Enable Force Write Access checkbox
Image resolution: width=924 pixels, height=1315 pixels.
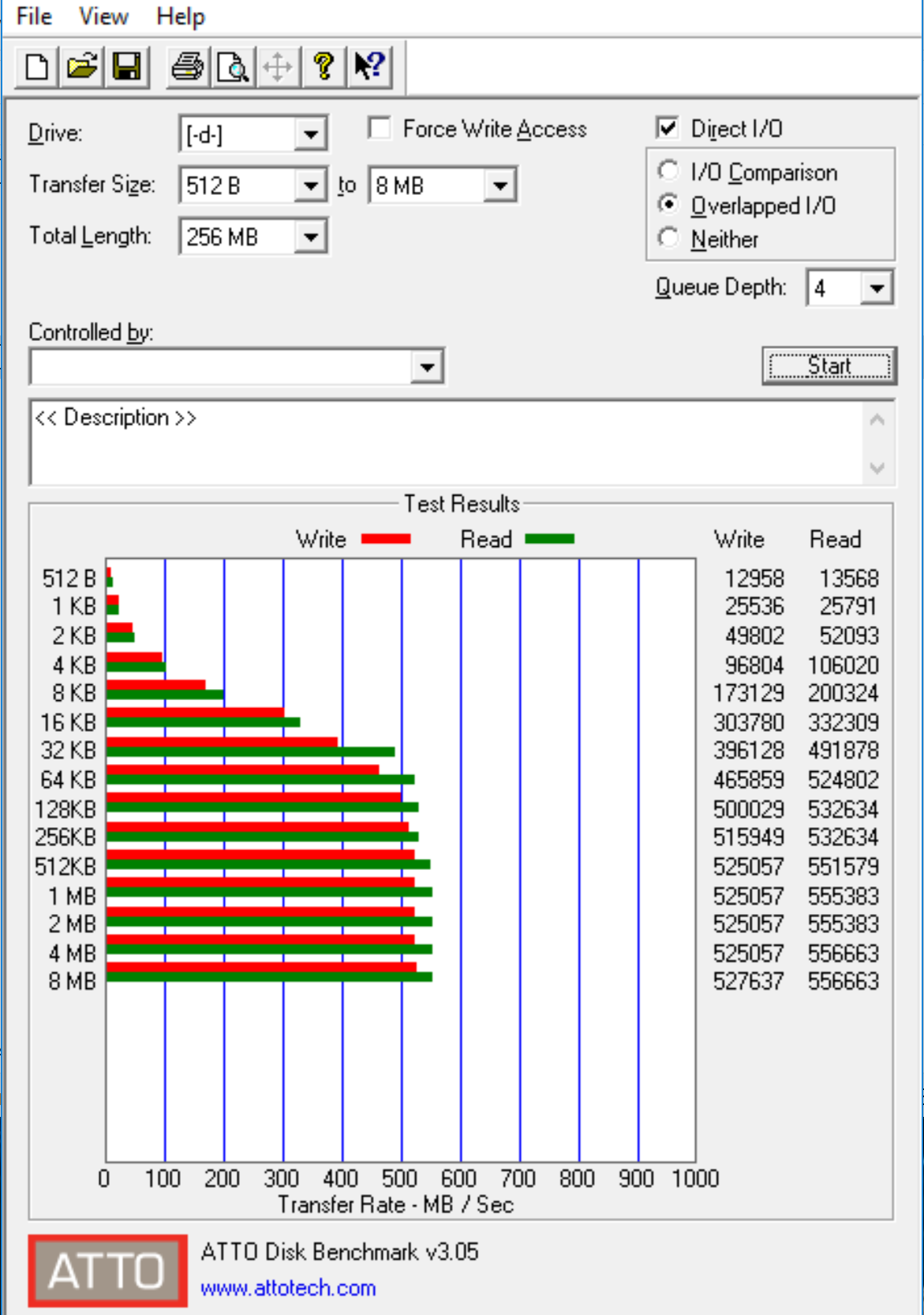tap(380, 128)
